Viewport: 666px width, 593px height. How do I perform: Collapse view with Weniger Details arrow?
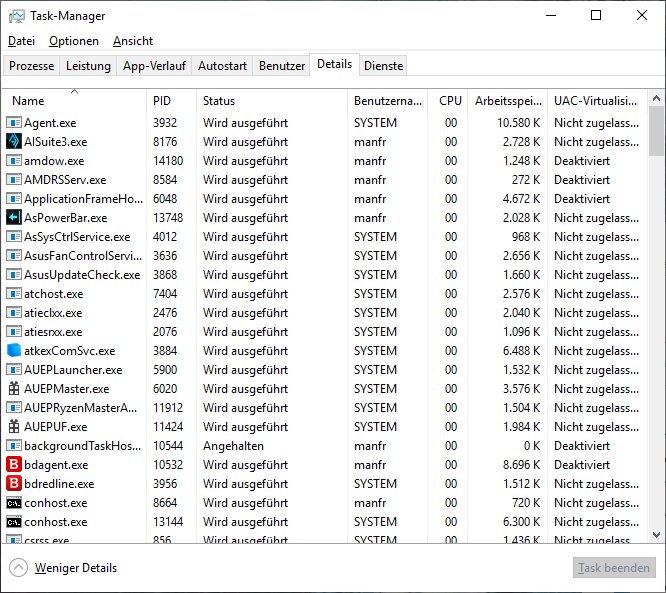pos(19,568)
